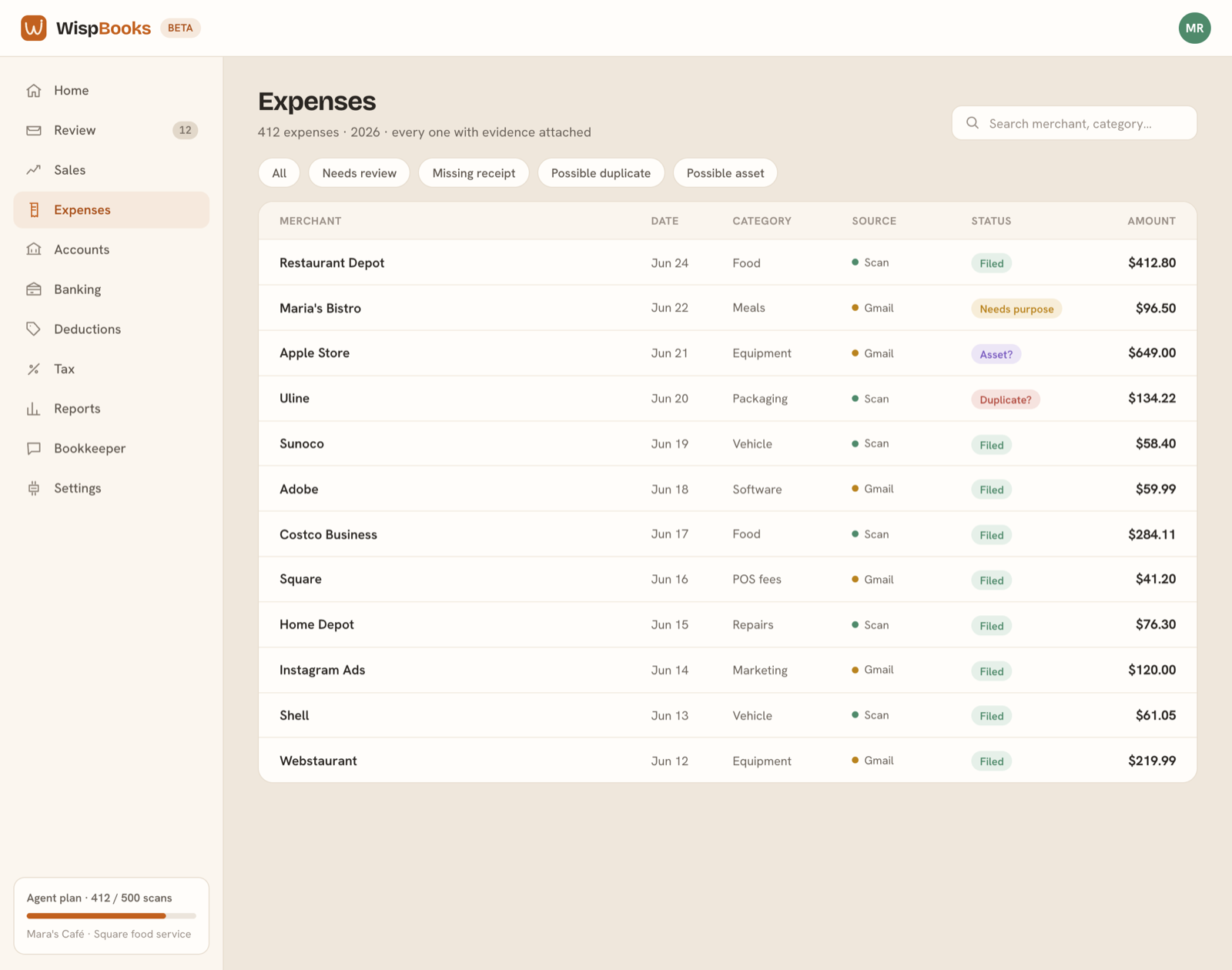Open the Instagram Ads expense
The width and height of the screenshot is (1232, 970).
pyautogui.click(x=728, y=670)
